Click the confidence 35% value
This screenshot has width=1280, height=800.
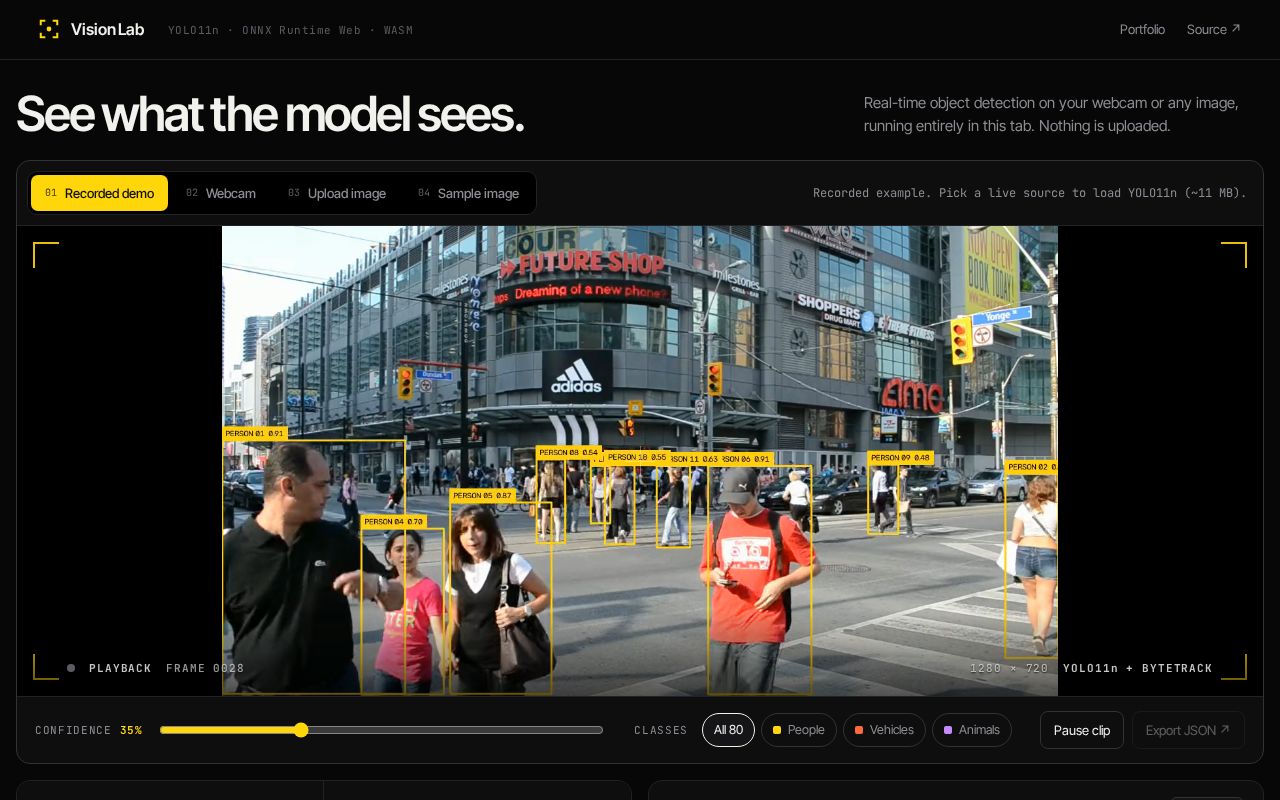coord(131,730)
